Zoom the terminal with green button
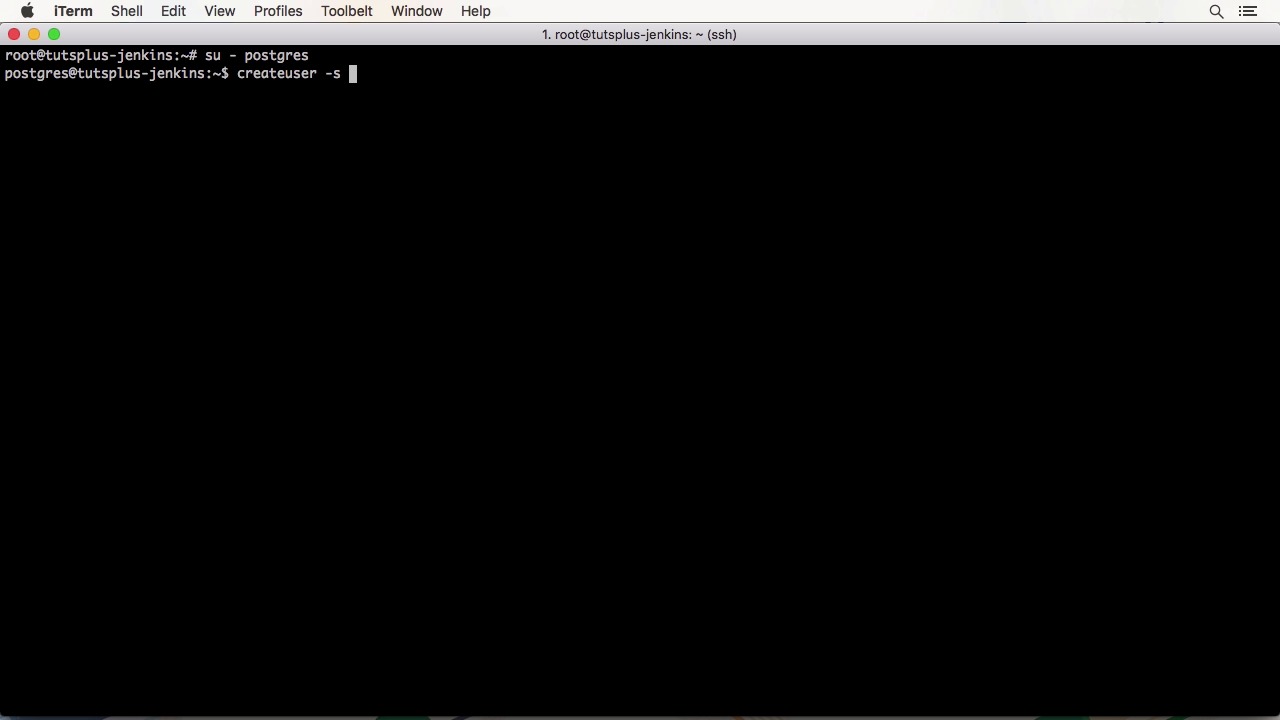The width and height of the screenshot is (1280, 720). pyautogui.click(x=54, y=34)
